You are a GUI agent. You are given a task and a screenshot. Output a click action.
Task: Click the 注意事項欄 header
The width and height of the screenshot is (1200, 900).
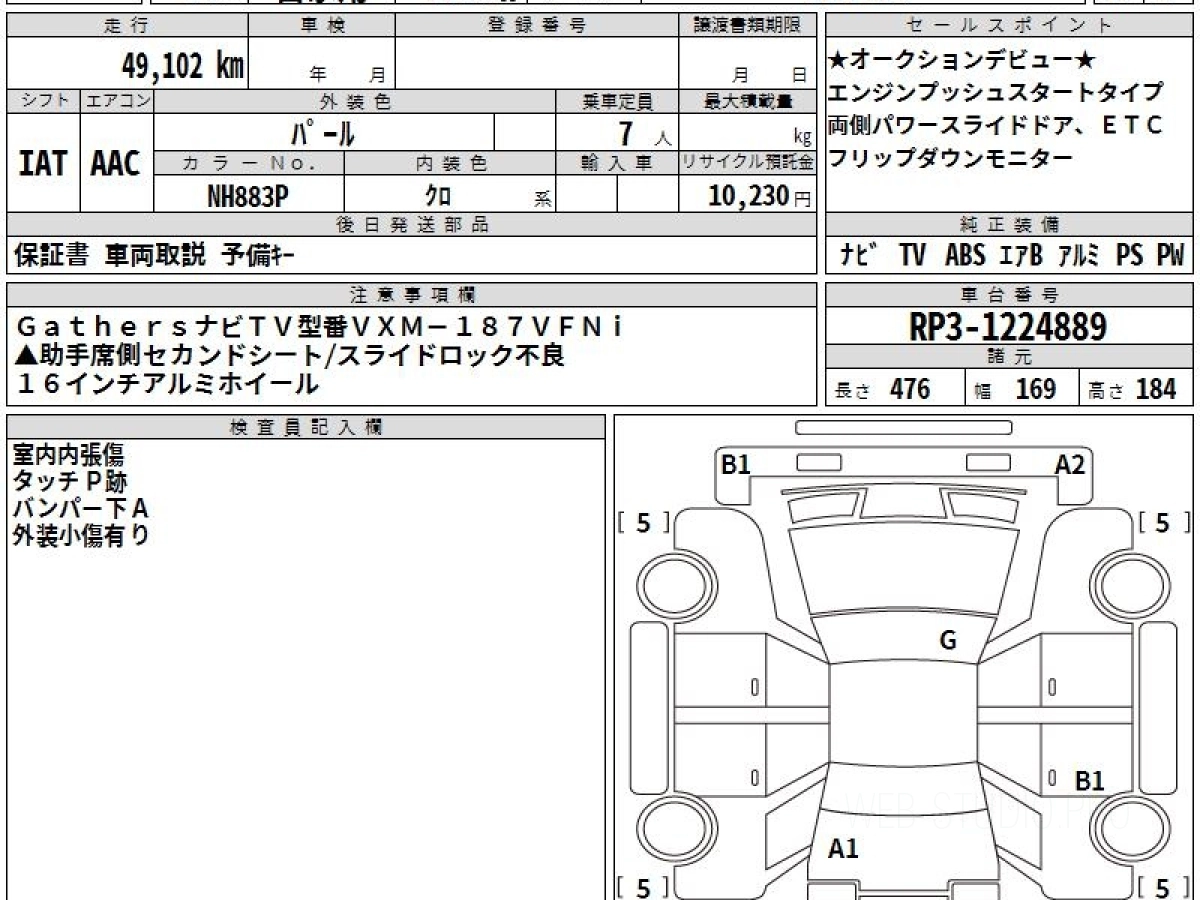[x=411, y=294]
